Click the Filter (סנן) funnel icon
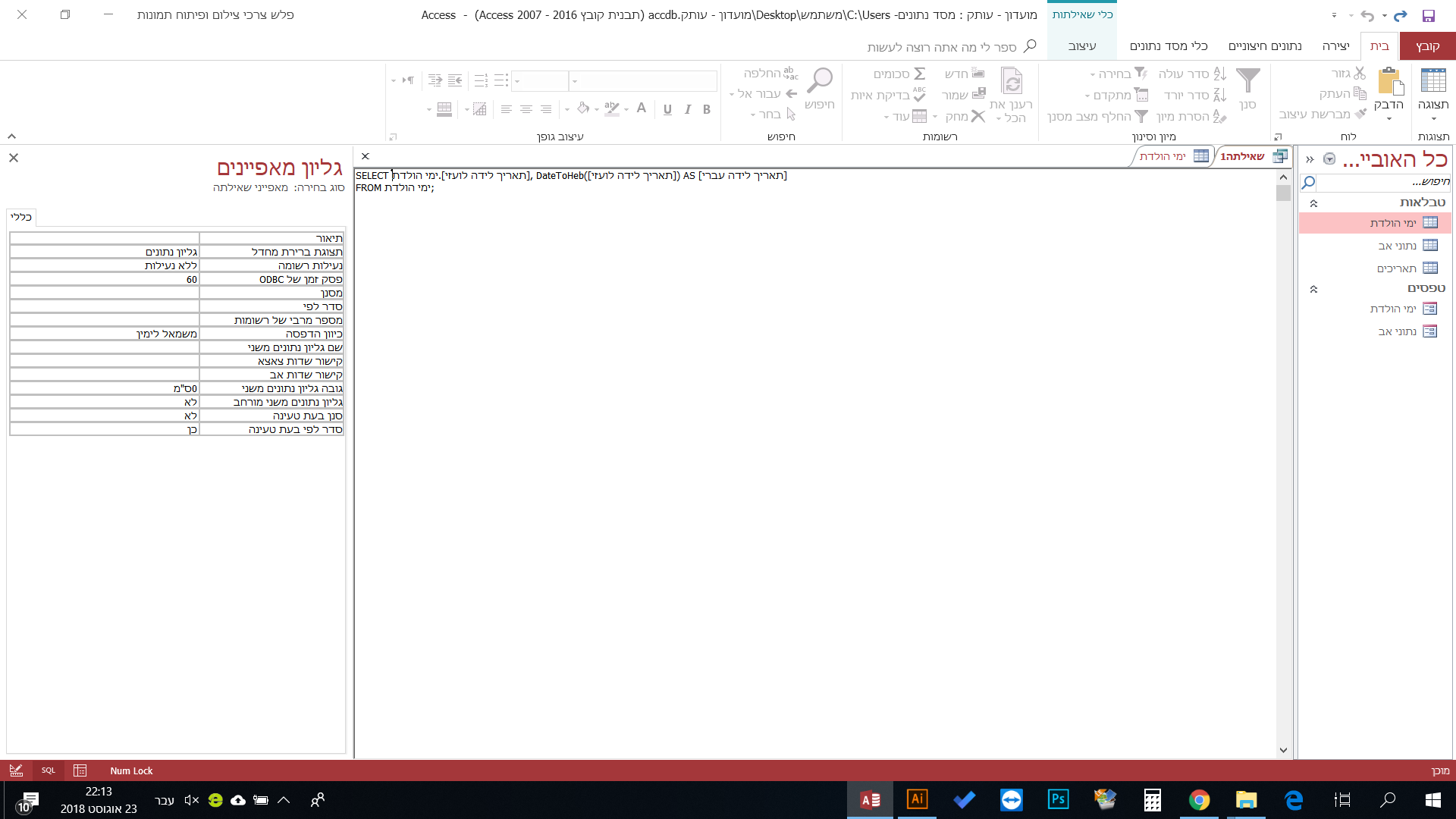The height and width of the screenshot is (819, 1456). click(1247, 81)
